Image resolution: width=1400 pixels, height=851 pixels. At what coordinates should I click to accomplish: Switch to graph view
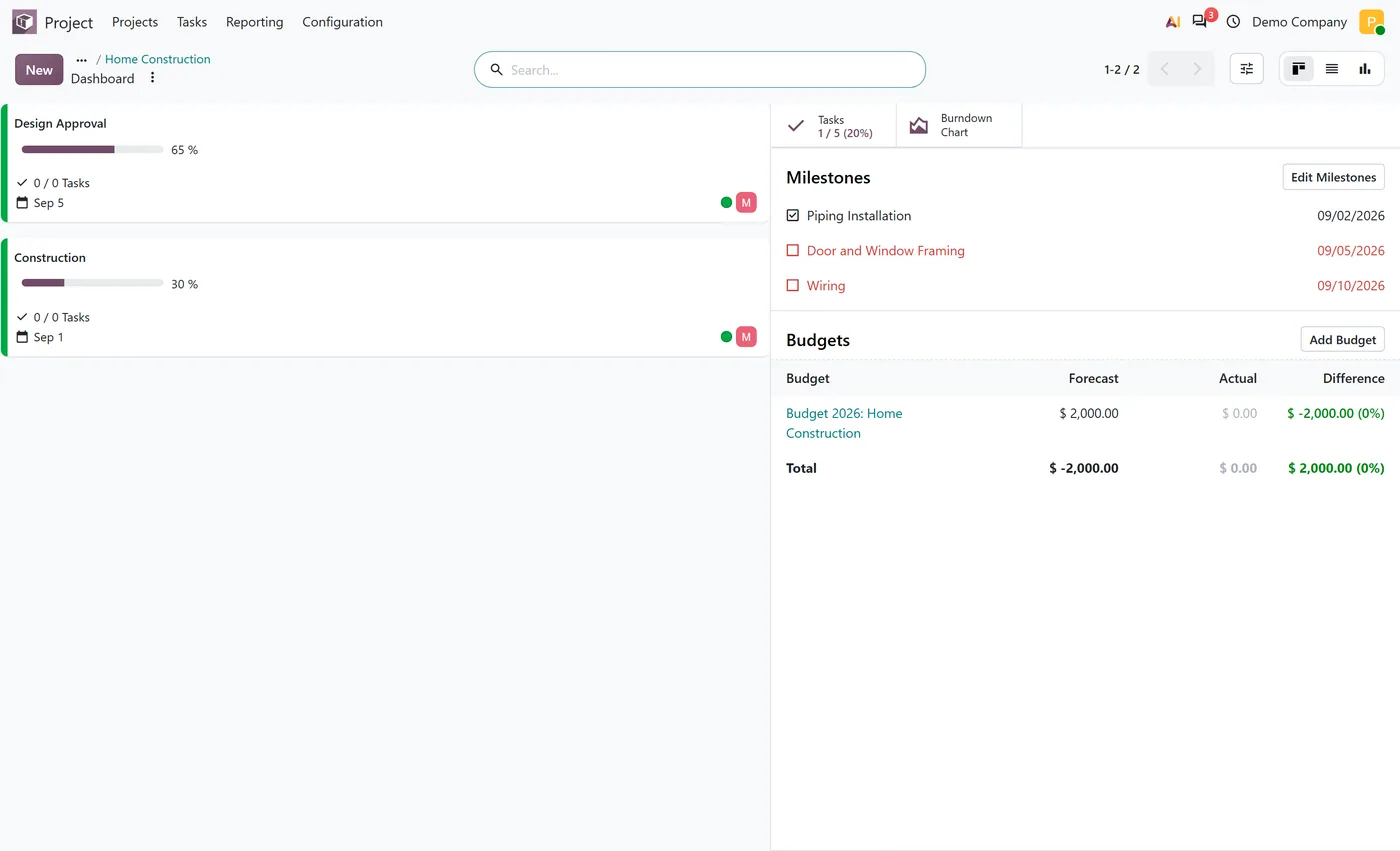coord(1365,69)
